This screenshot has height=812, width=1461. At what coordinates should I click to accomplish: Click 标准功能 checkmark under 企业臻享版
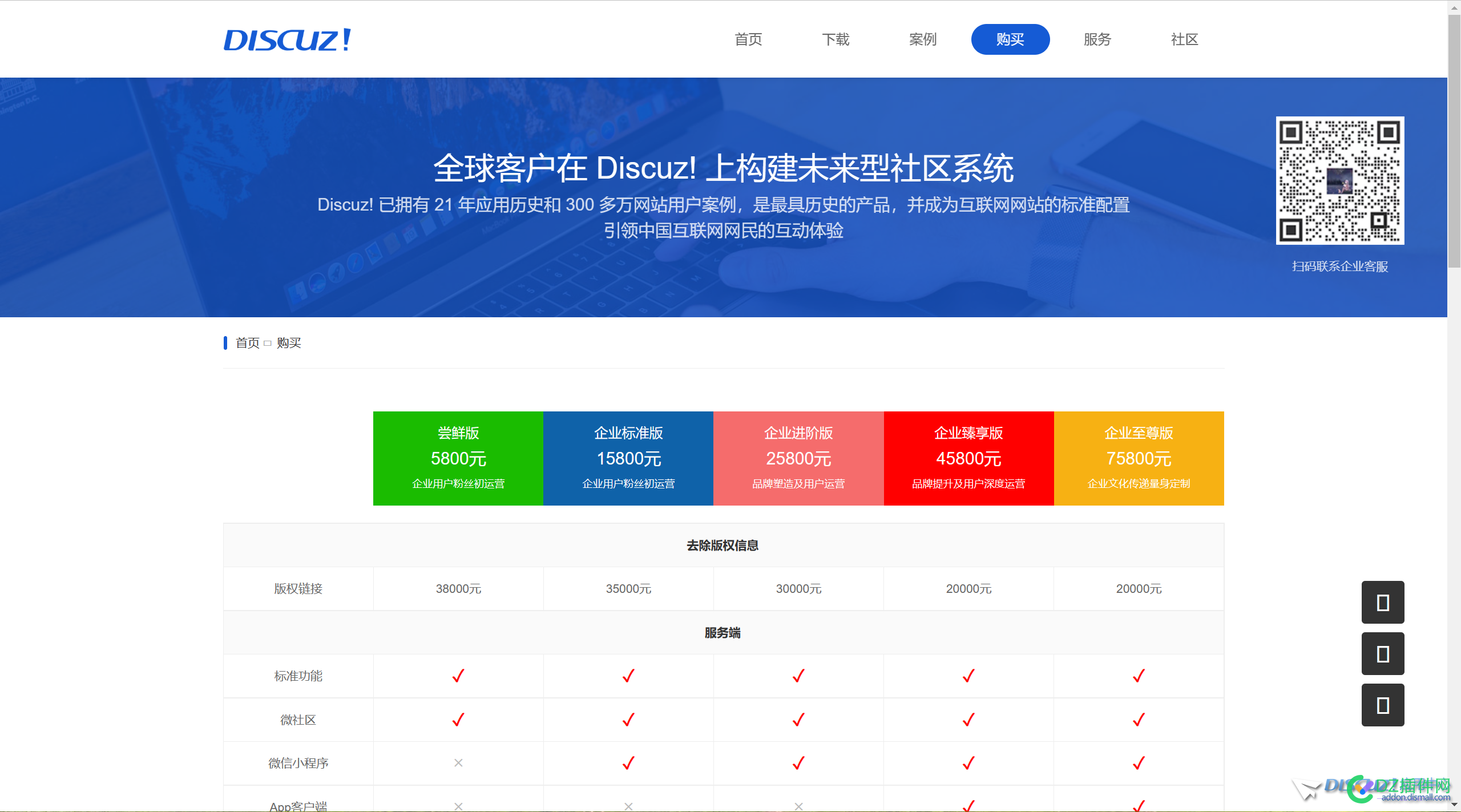[x=968, y=676]
